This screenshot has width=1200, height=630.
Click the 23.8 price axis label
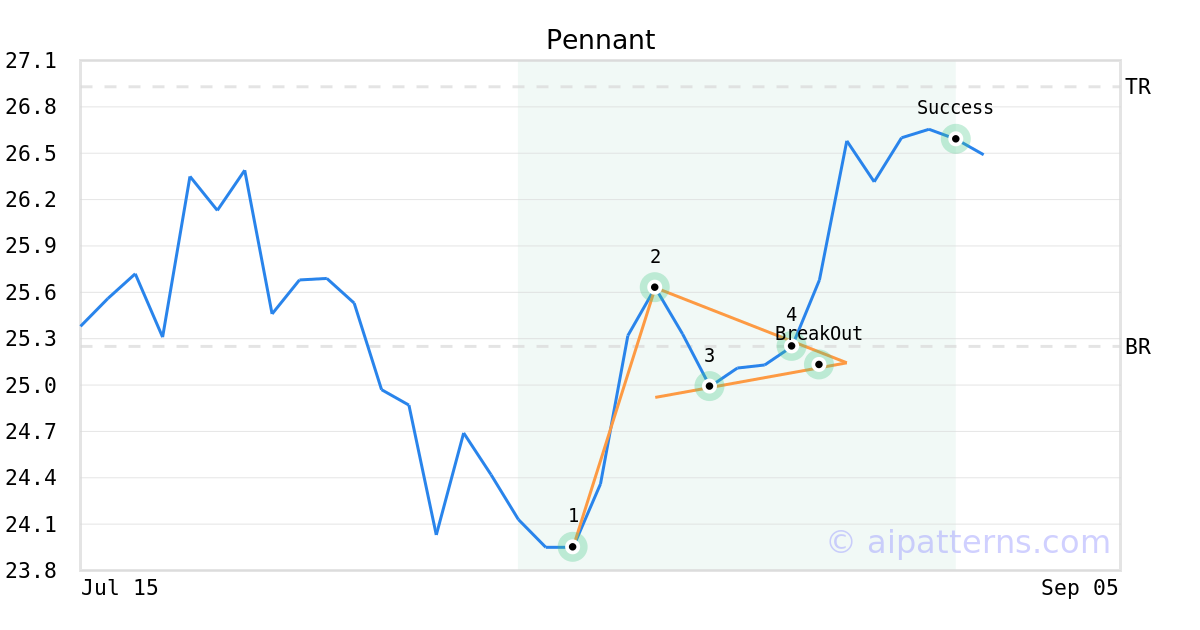[31, 571]
